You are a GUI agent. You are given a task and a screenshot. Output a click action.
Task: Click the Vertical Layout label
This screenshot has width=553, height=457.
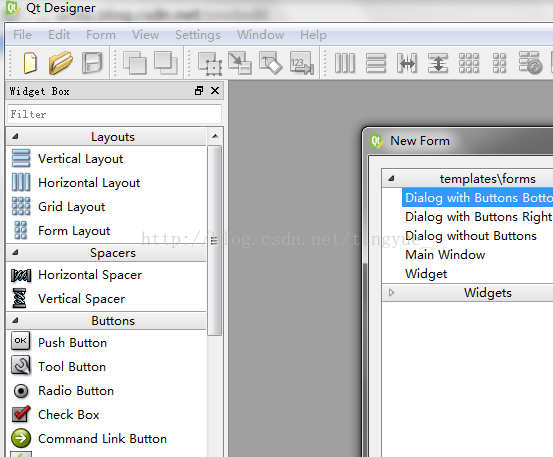pyautogui.click(x=80, y=159)
